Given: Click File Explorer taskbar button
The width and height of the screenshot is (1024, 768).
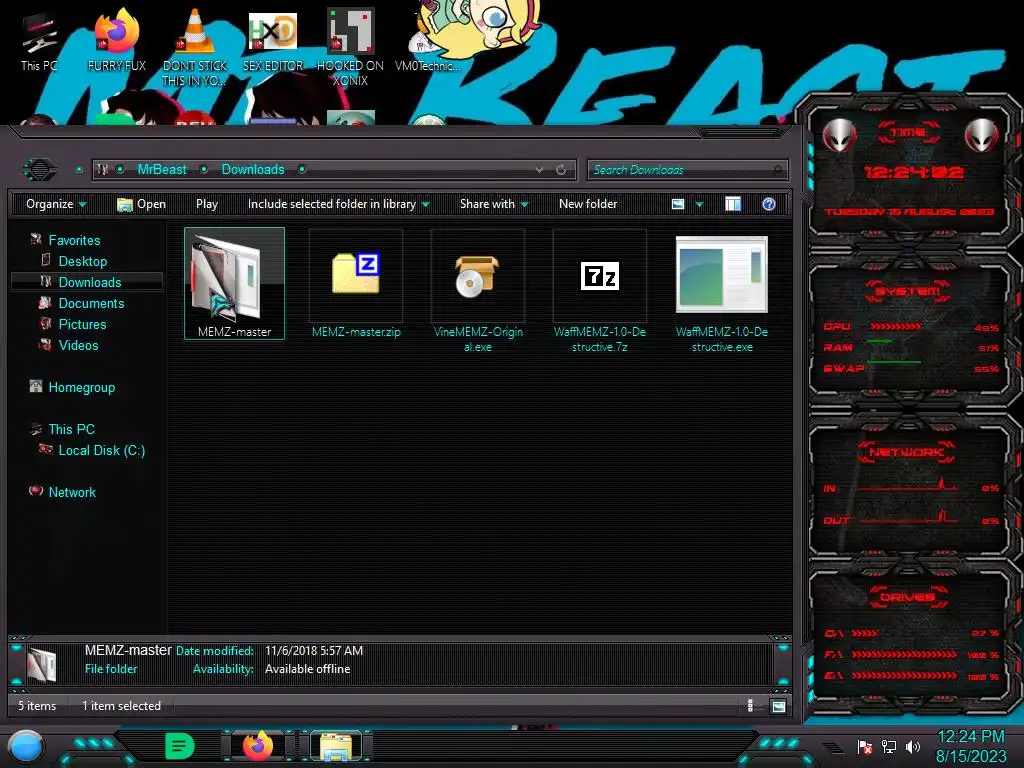Looking at the screenshot, I should click(336, 746).
